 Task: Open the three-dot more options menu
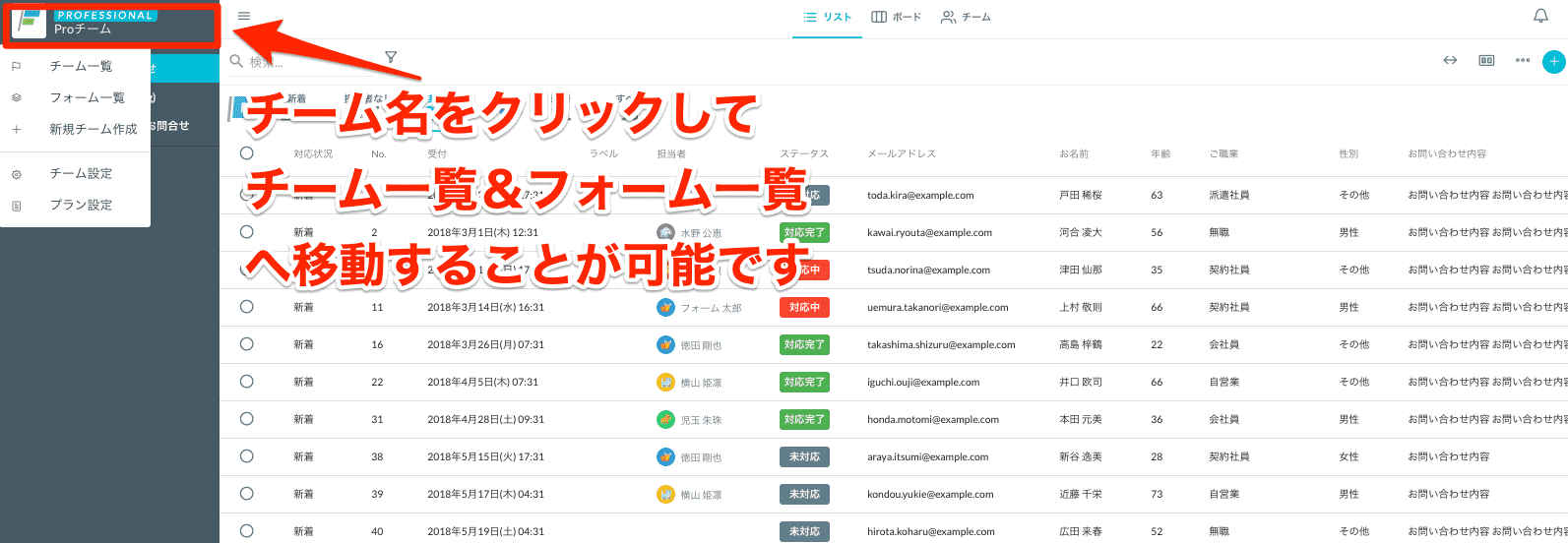click(x=1523, y=60)
